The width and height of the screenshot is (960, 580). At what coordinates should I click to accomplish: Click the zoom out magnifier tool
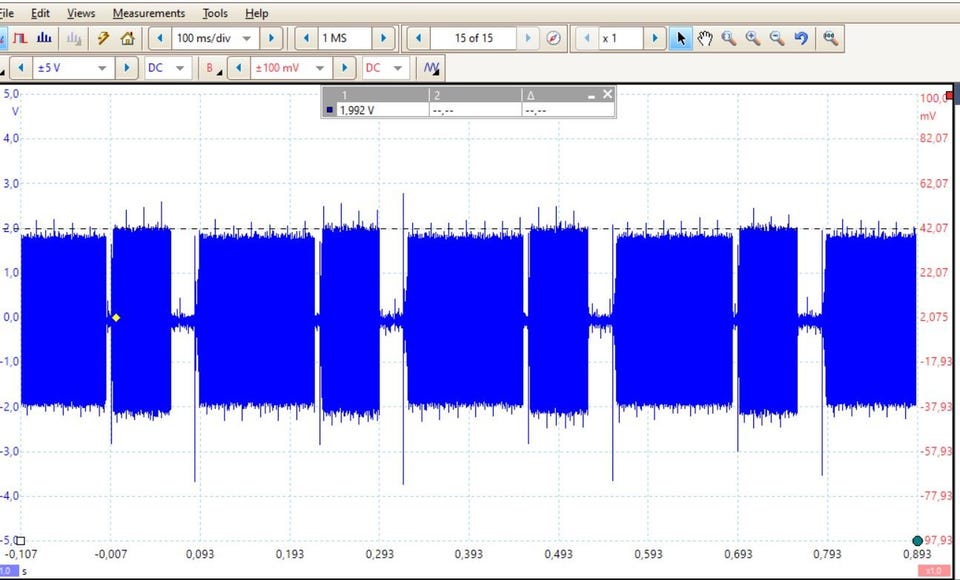point(777,38)
